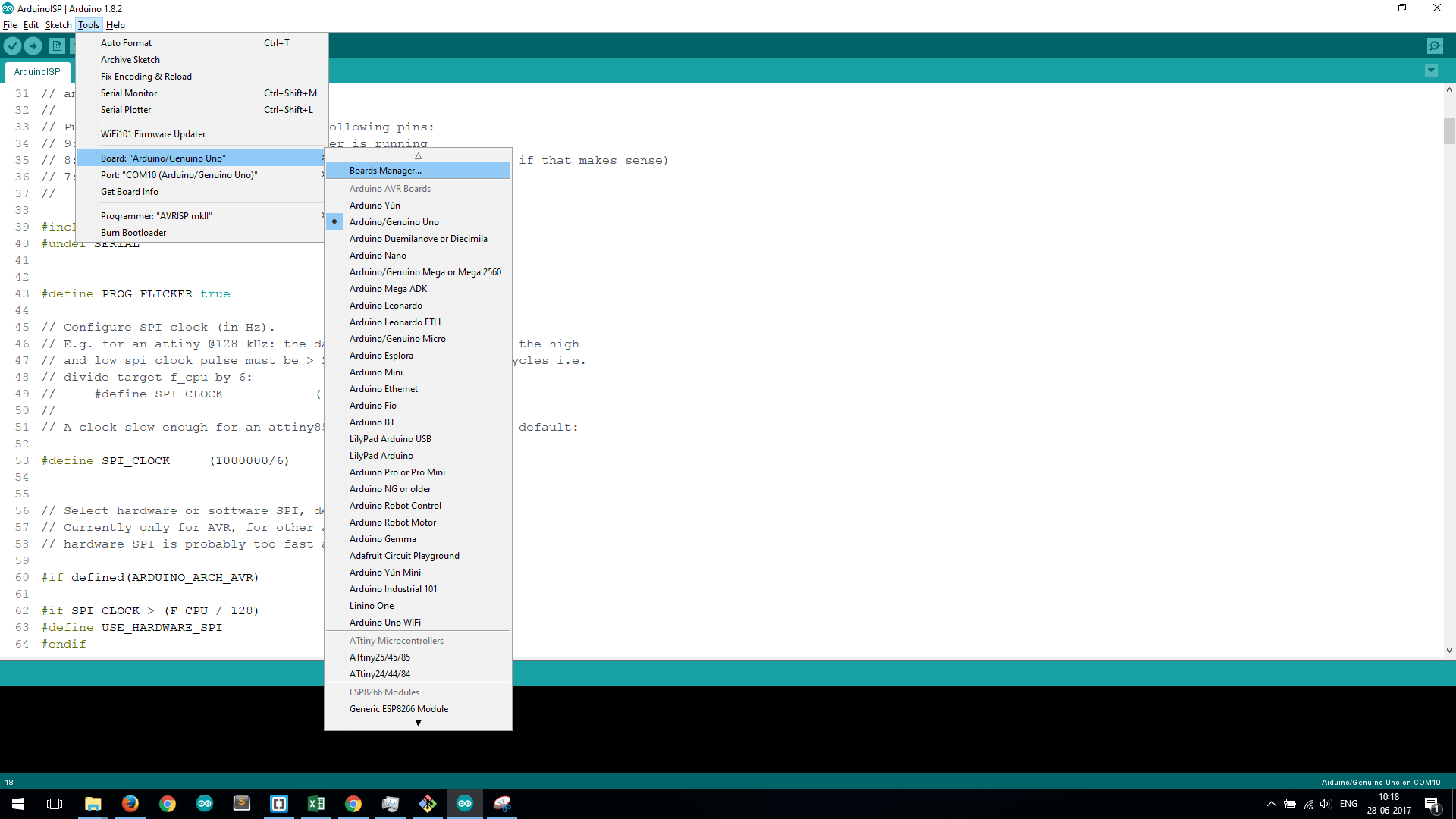Screen dimensions: 1456x819
Task: Expand the Programmer AVRISP mkII submenu
Action: [202, 216]
